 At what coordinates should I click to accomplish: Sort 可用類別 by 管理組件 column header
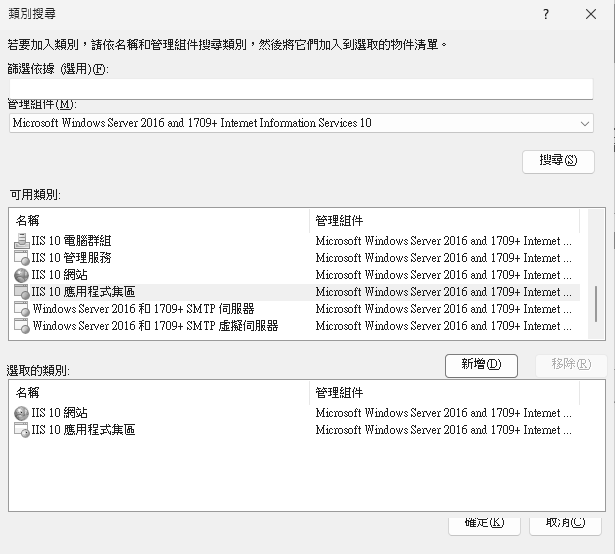[444, 221]
